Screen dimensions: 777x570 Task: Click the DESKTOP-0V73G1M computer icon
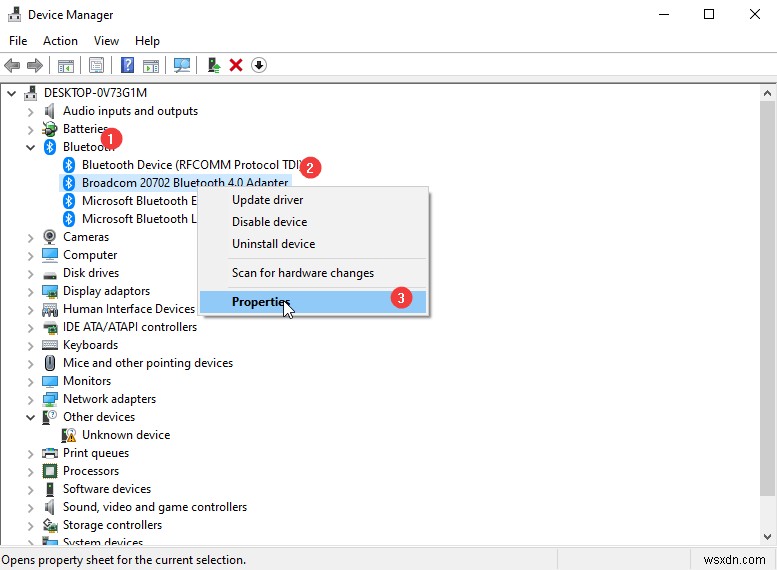(x=31, y=93)
